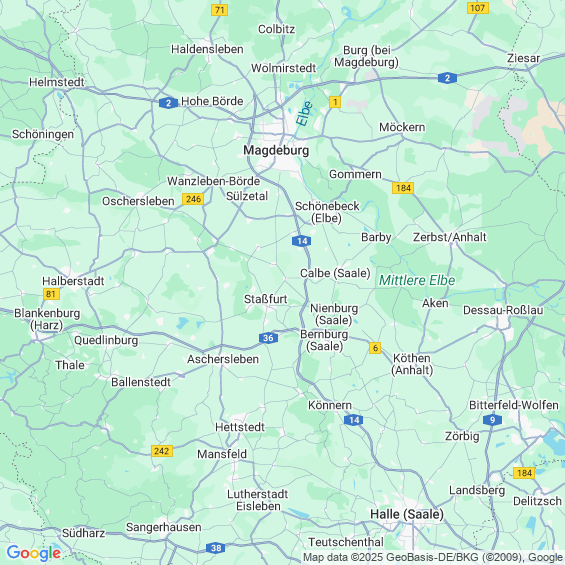Click the Dessau-Roßlau town label
The width and height of the screenshot is (565, 565).
tap(503, 310)
